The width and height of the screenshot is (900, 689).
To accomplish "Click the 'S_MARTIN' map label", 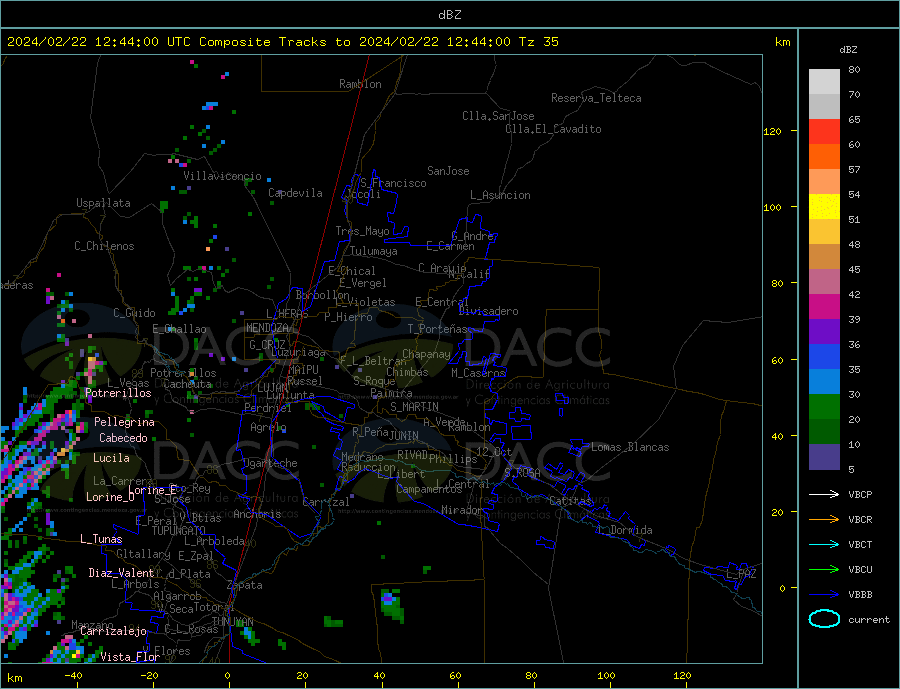I will [414, 407].
